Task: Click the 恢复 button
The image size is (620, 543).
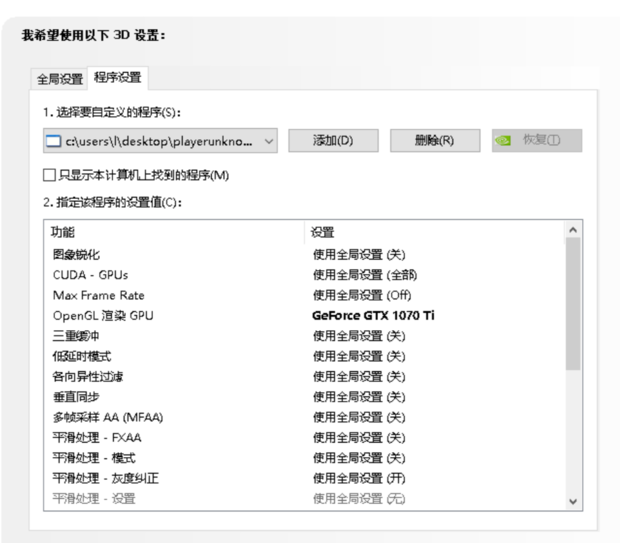Action: pos(537,140)
